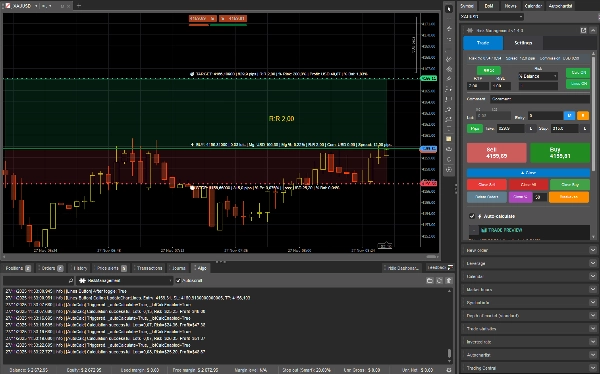Click the green target price marker on chart axis
600x374 pixels.
[429, 78]
